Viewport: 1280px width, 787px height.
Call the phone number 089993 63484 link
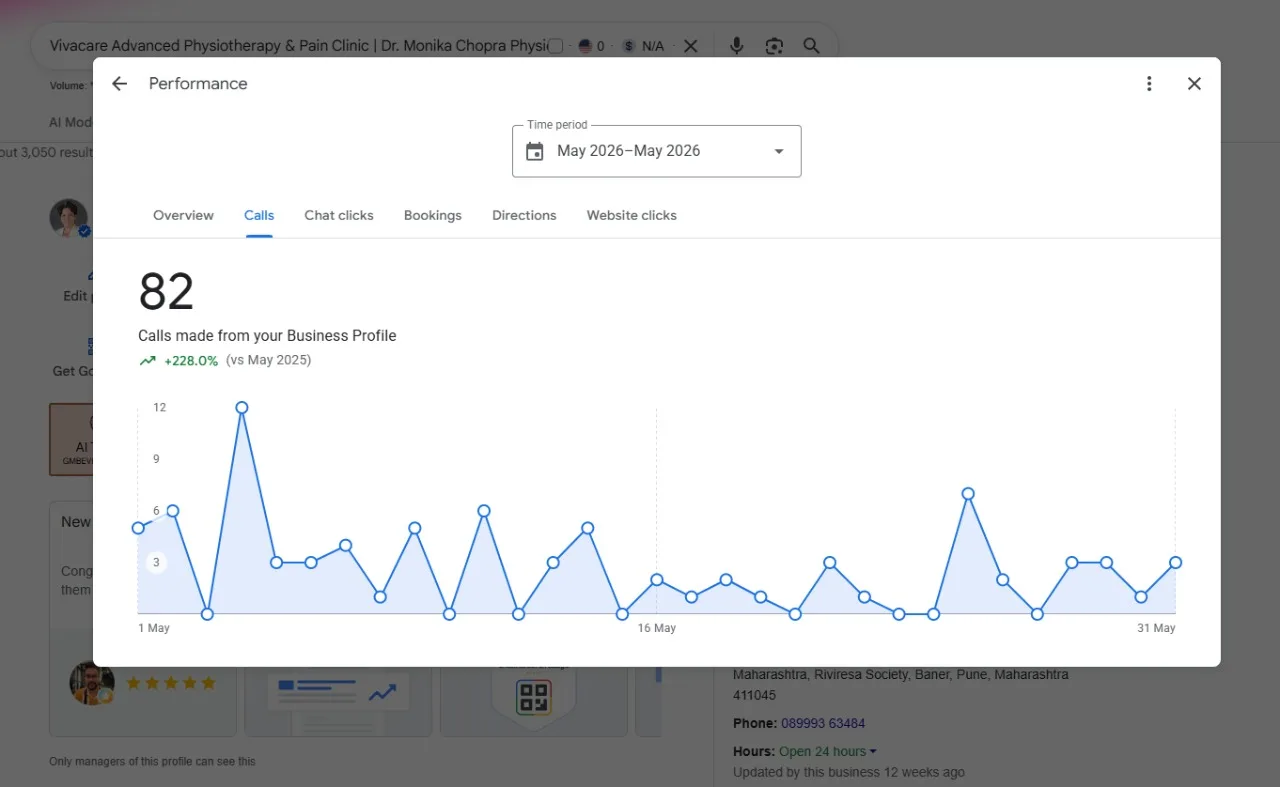823,723
